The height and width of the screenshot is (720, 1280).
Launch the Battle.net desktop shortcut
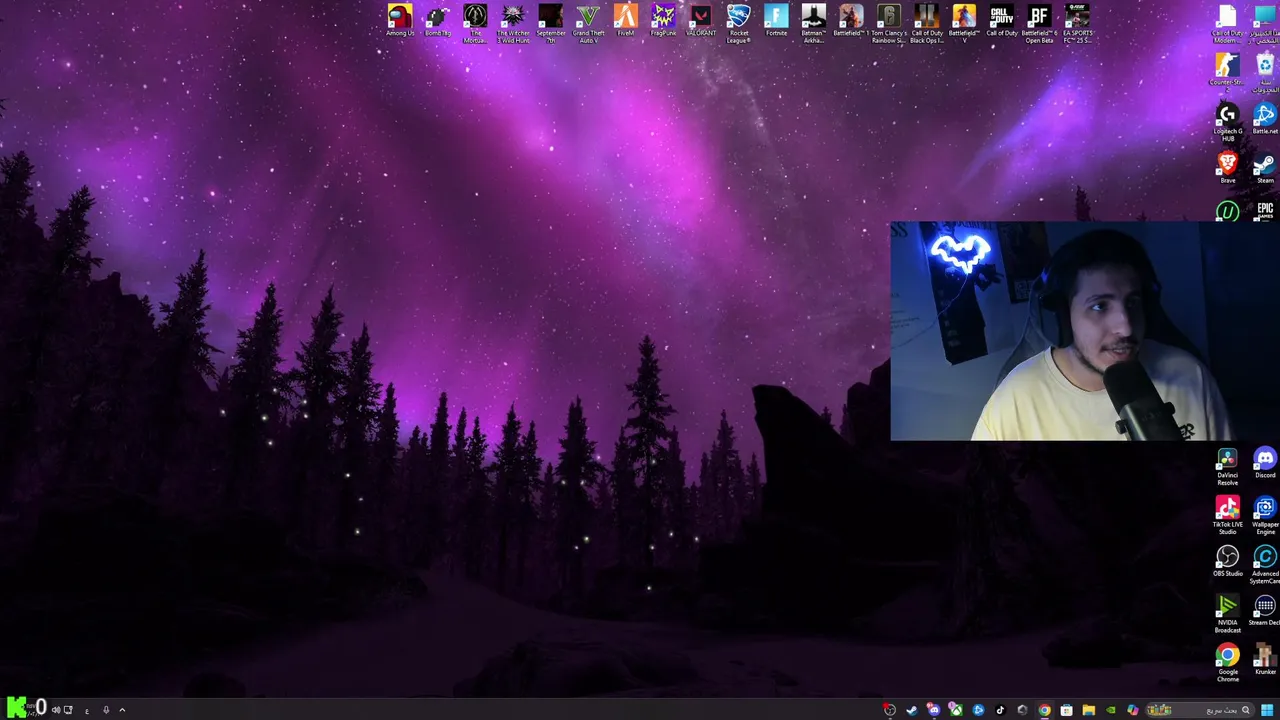[1265, 119]
